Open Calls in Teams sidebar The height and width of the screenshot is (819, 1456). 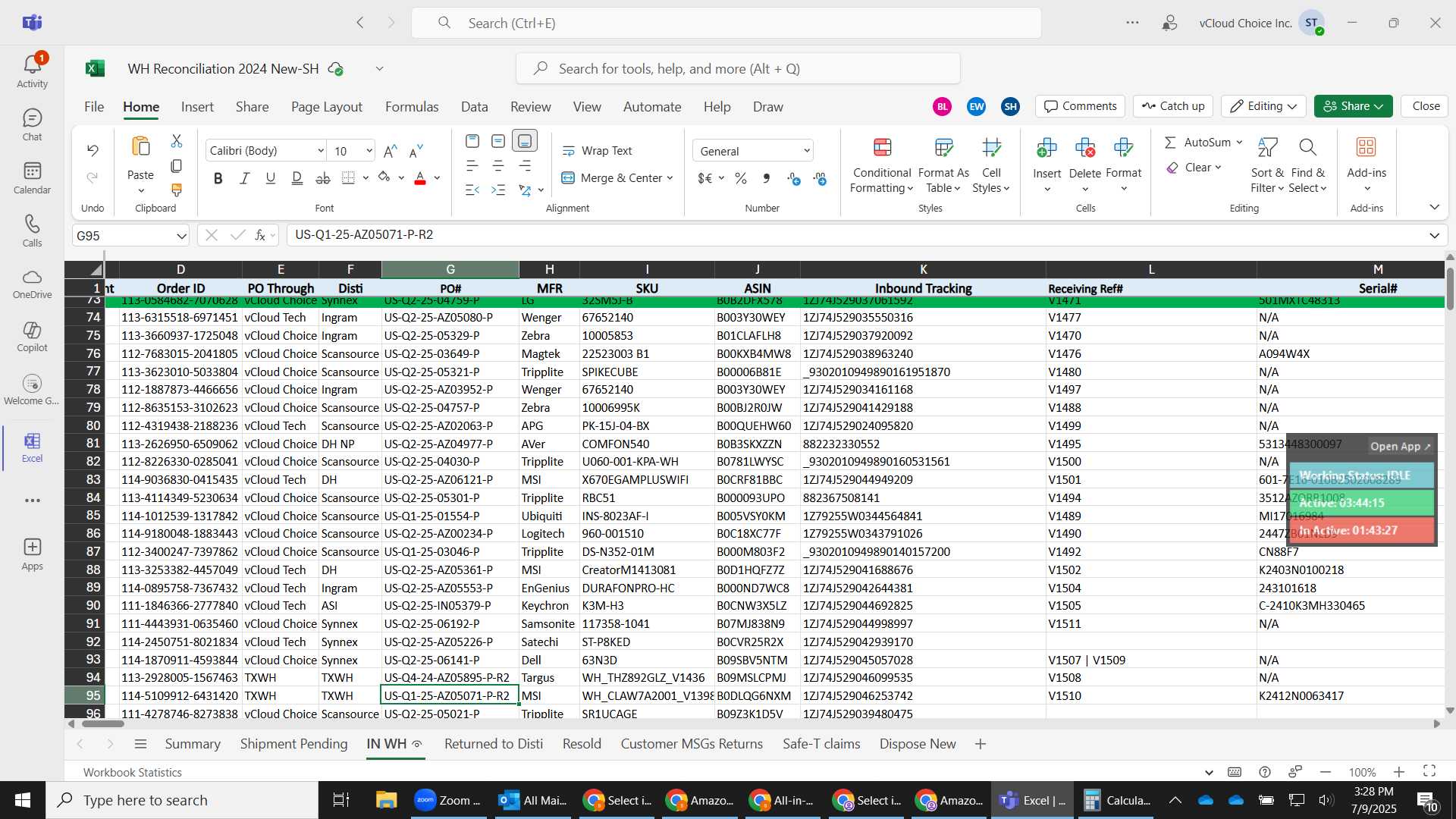[32, 231]
